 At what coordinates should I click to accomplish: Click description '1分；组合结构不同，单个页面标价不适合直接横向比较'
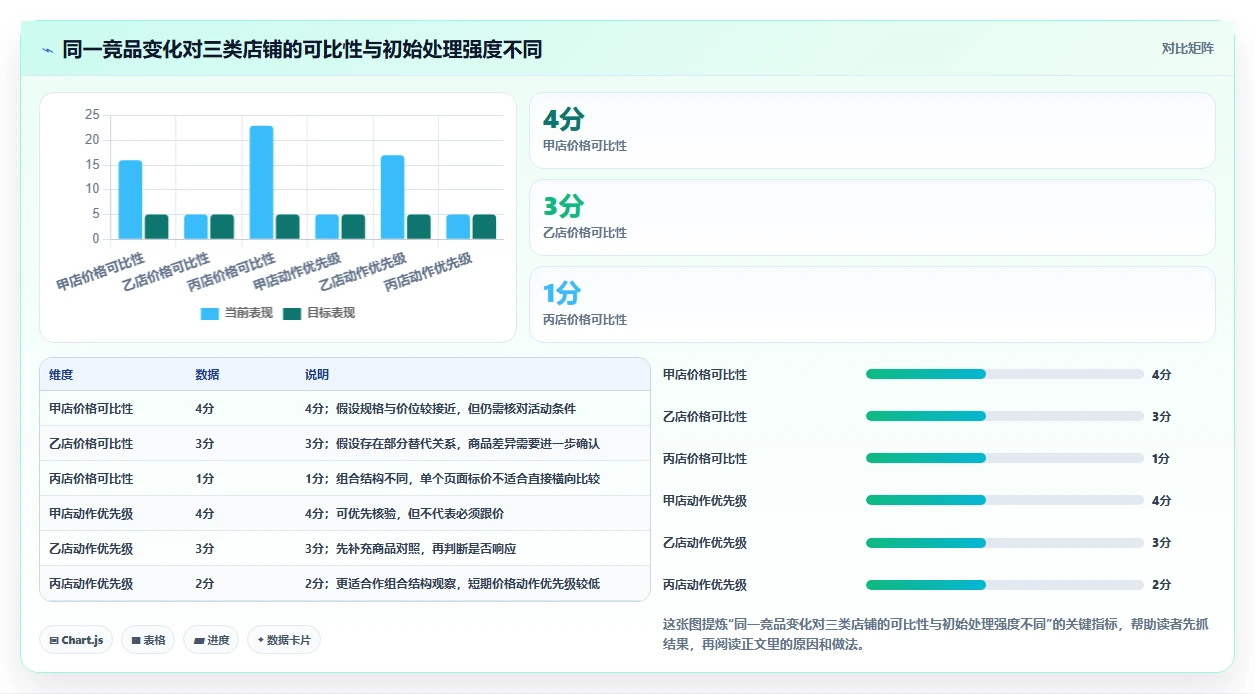(452, 478)
